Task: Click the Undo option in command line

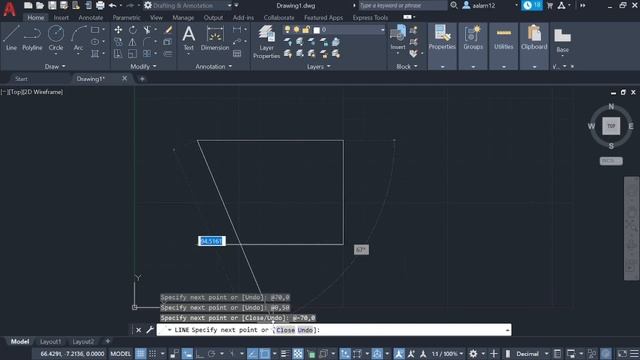Action: point(305,330)
